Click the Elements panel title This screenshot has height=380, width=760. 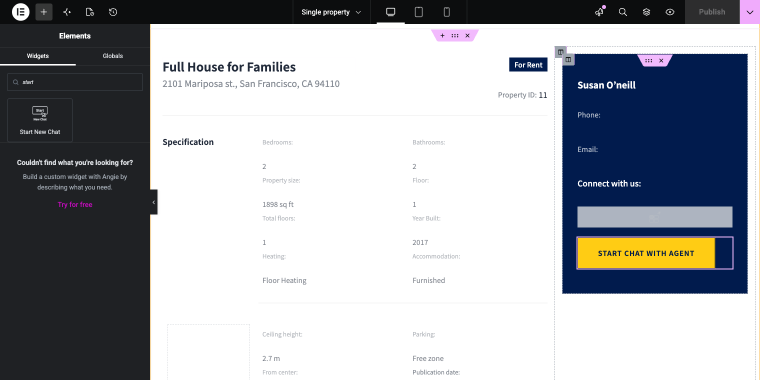pos(75,36)
